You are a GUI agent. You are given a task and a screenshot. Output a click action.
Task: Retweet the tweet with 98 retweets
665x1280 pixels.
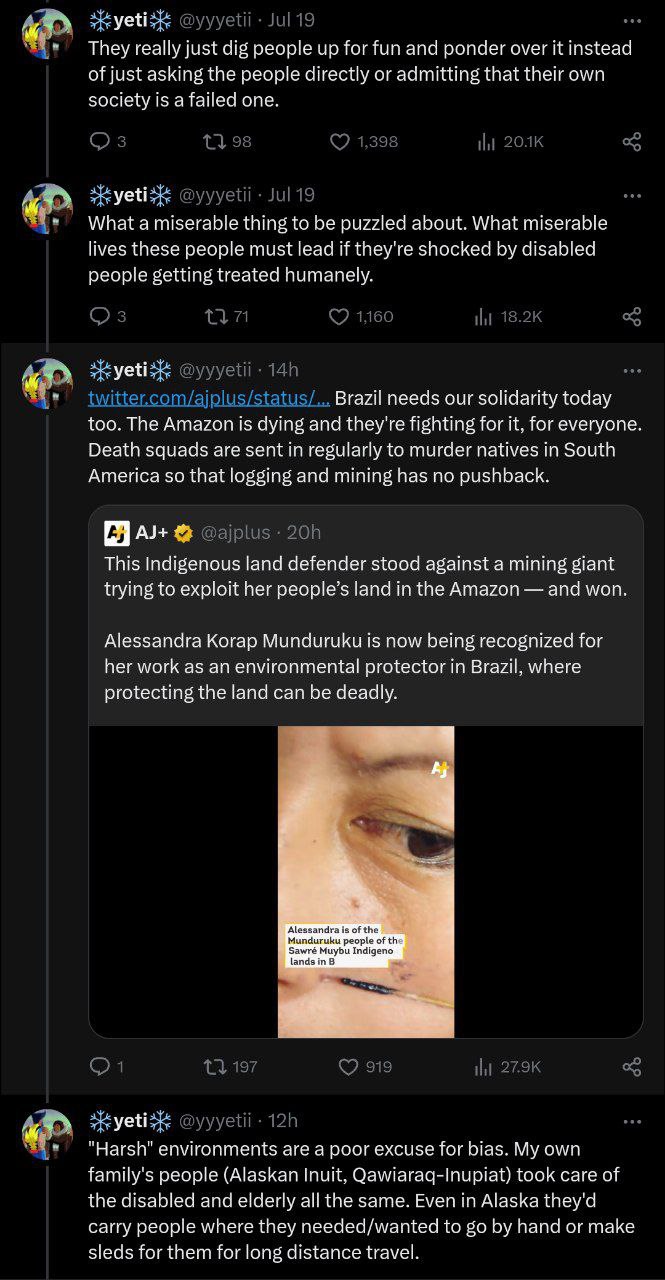pos(212,142)
